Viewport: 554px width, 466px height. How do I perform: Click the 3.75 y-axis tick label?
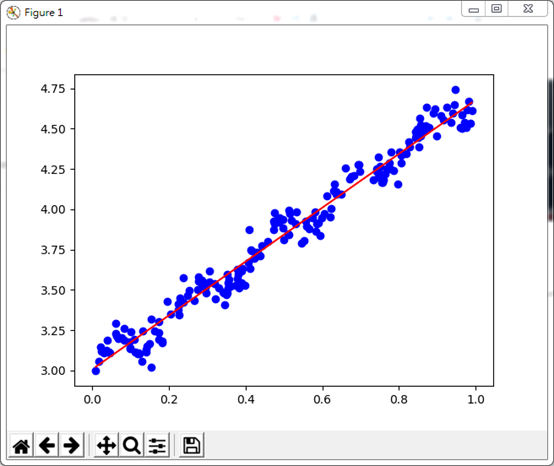(x=53, y=250)
